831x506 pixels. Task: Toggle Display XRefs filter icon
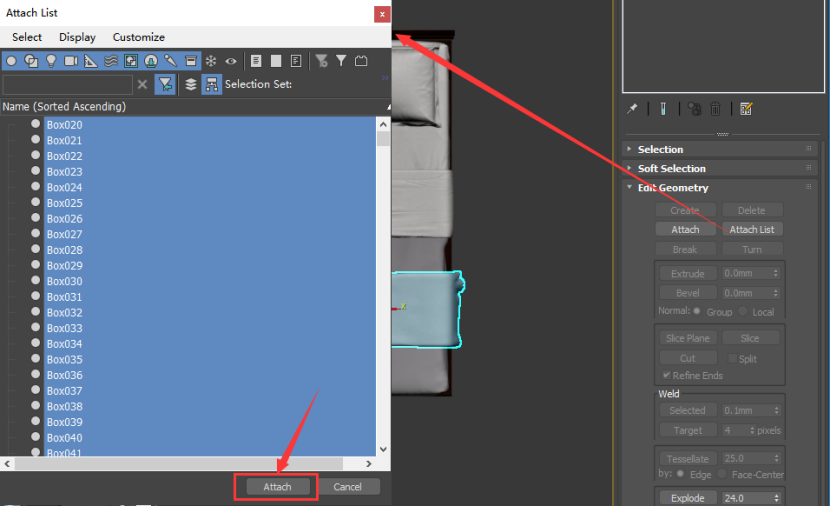point(151,61)
